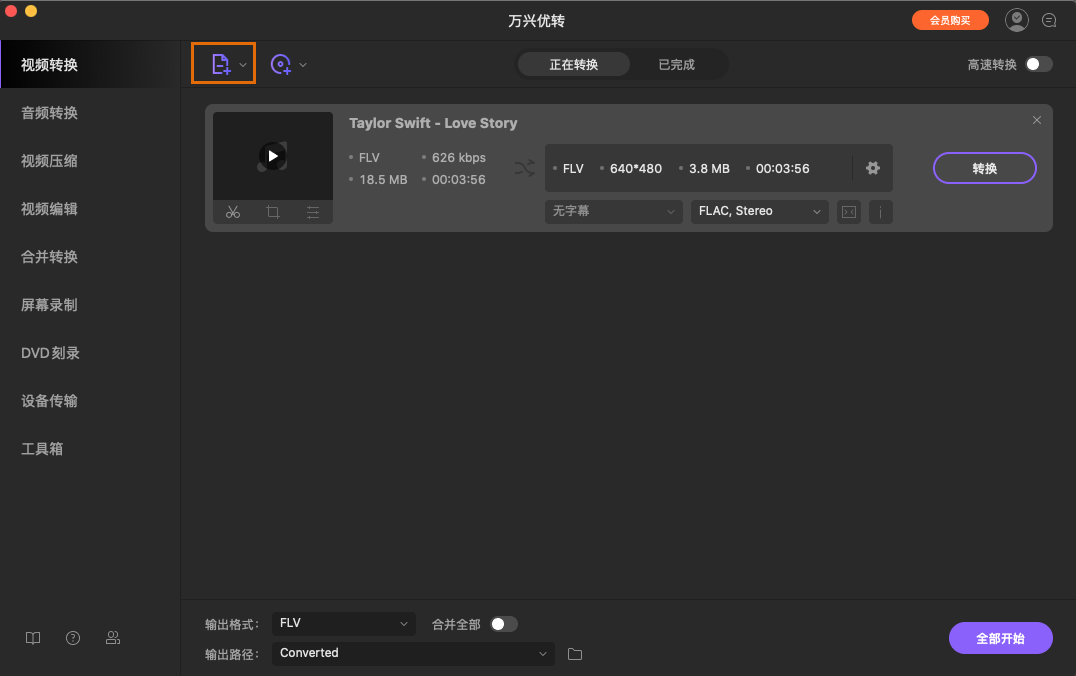The width and height of the screenshot is (1076, 676).
Task: Select the Trim scissors tool
Action: pyautogui.click(x=232, y=212)
